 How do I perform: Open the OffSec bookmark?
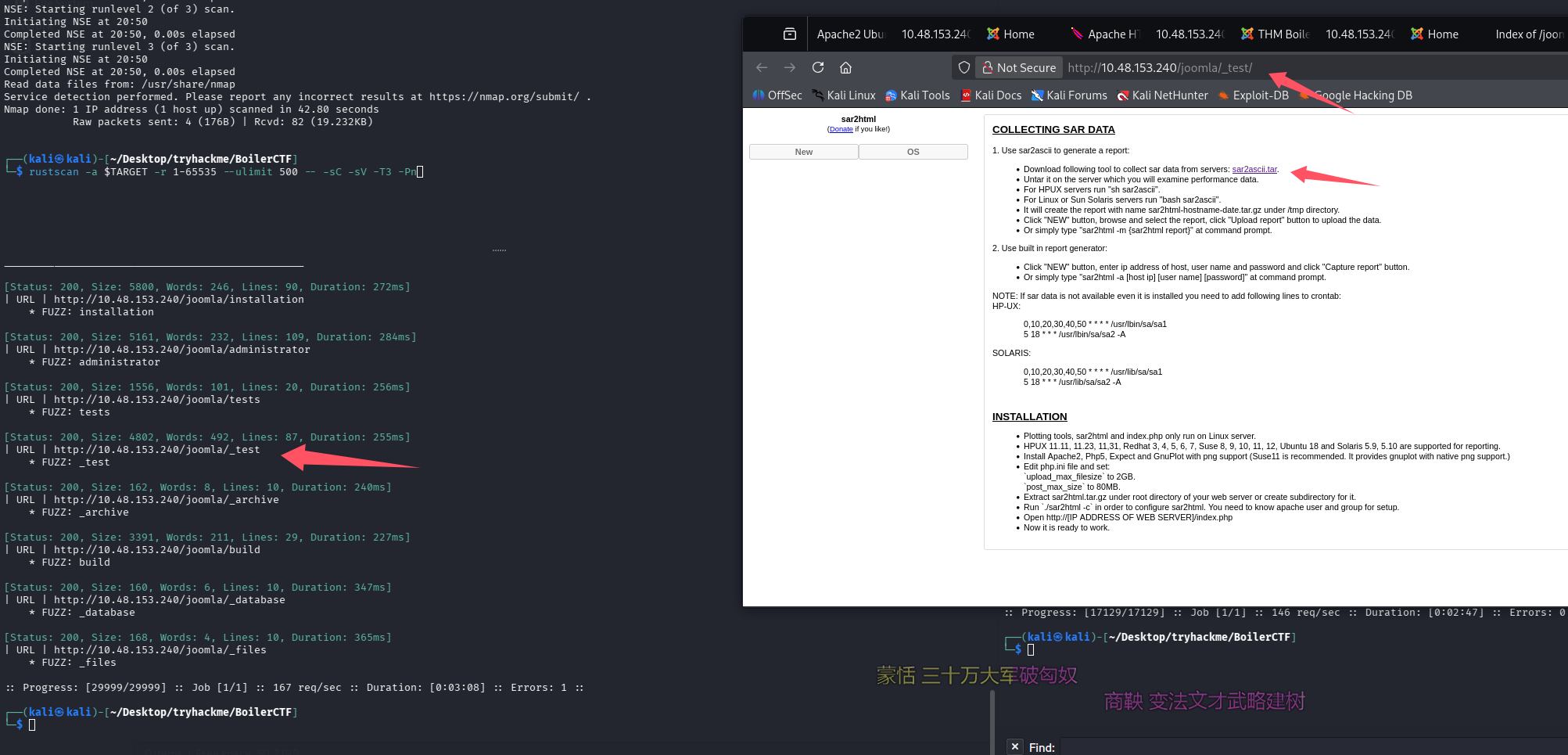pyautogui.click(x=777, y=95)
